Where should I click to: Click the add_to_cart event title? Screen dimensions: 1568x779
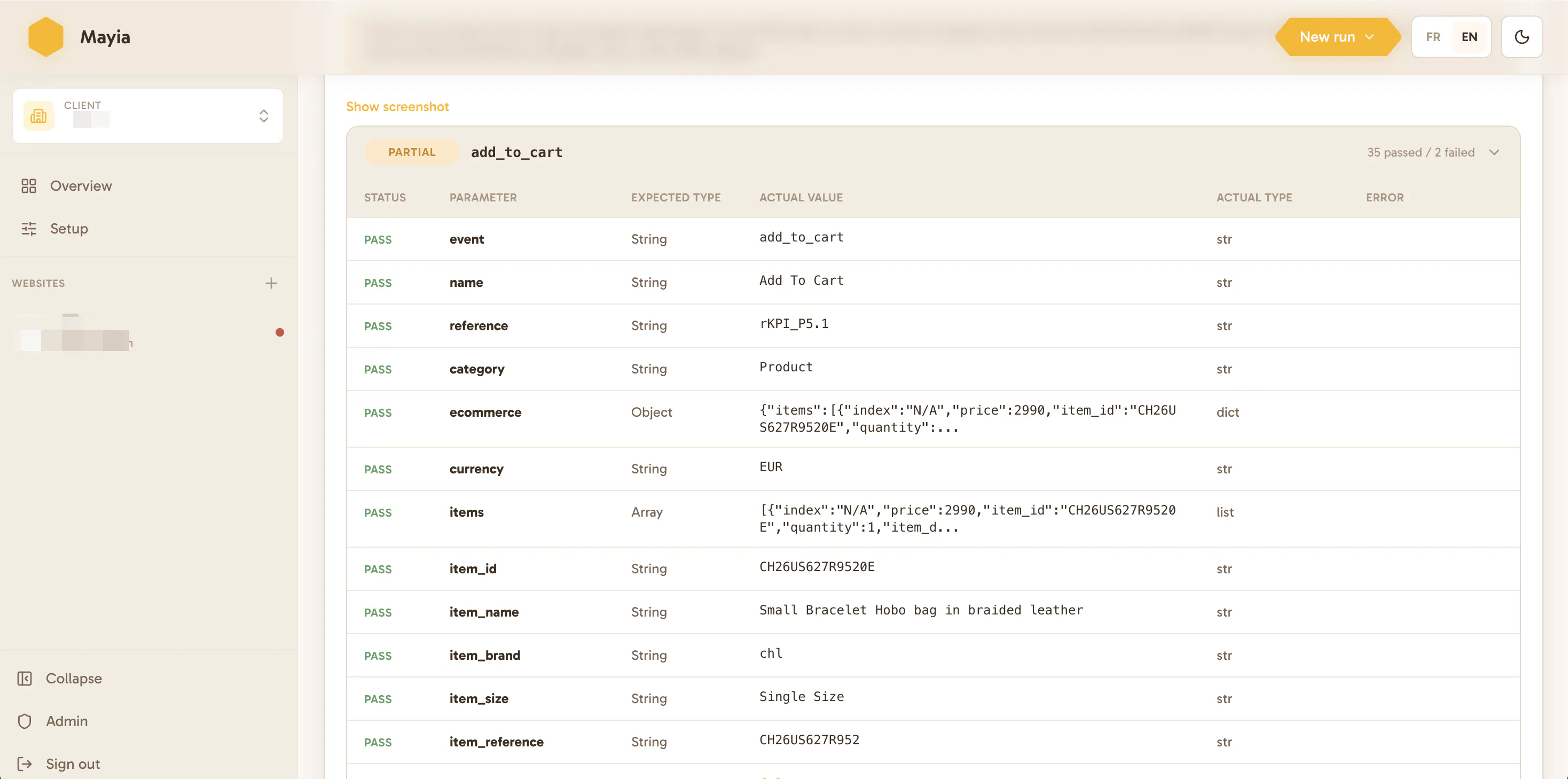point(516,152)
